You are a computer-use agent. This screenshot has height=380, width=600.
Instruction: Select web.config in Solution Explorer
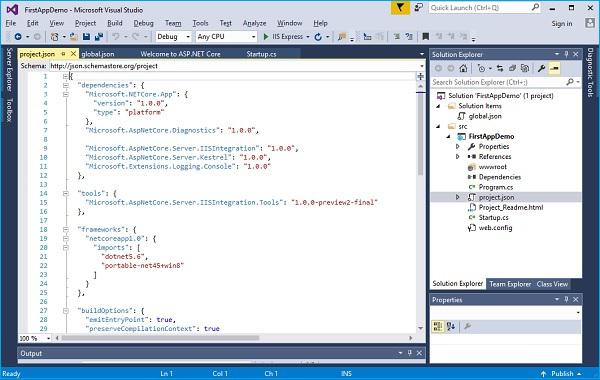495,228
